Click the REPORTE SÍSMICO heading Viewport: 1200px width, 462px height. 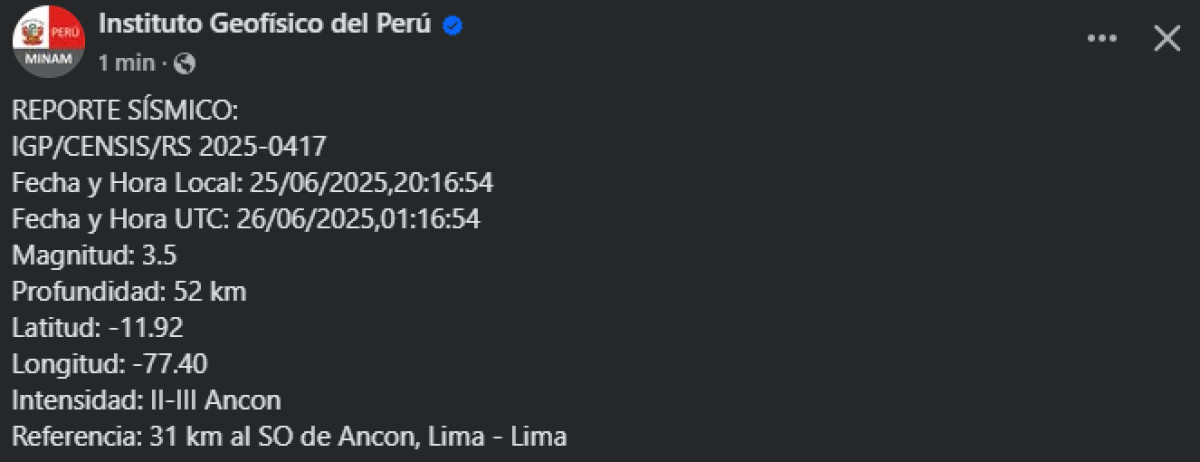coord(125,111)
